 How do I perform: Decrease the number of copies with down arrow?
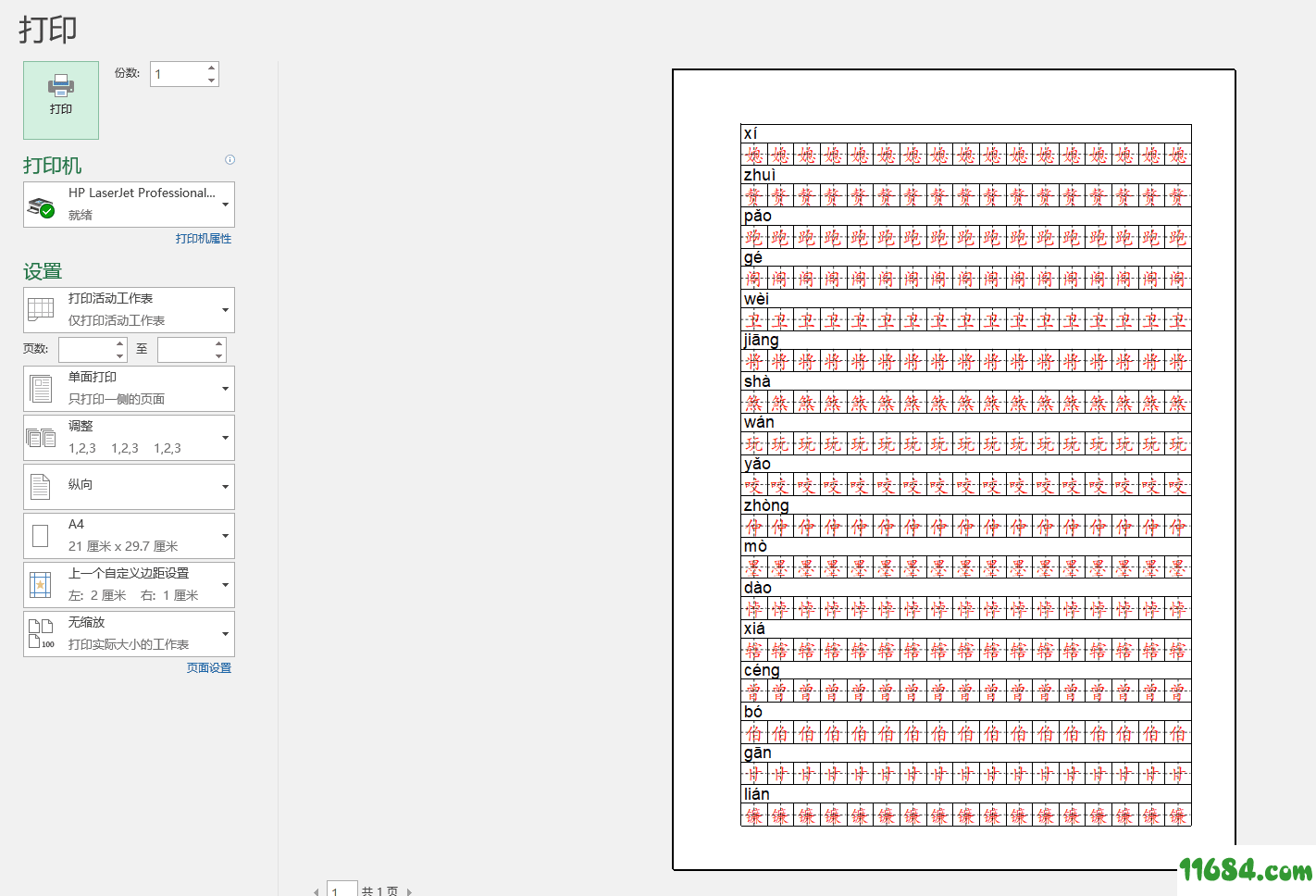coord(212,81)
